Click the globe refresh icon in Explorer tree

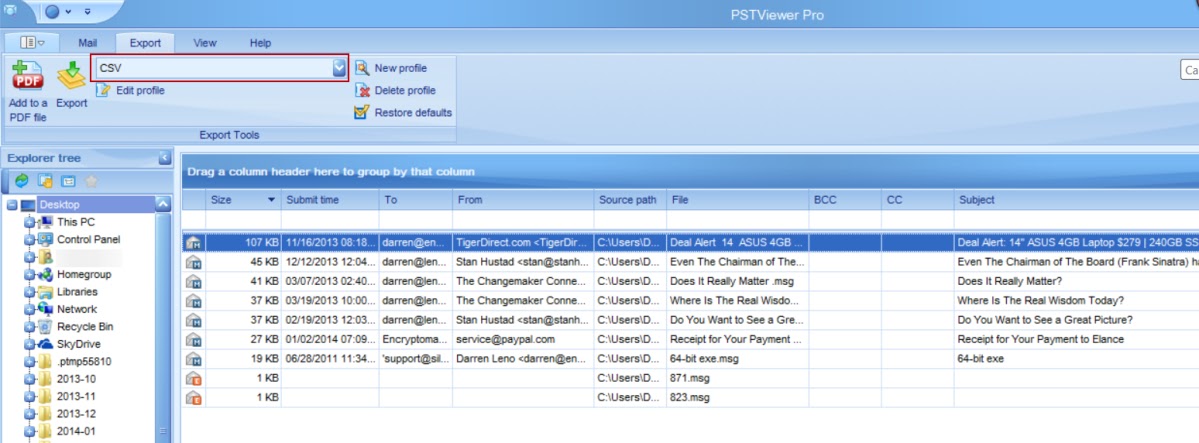click(21, 181)
